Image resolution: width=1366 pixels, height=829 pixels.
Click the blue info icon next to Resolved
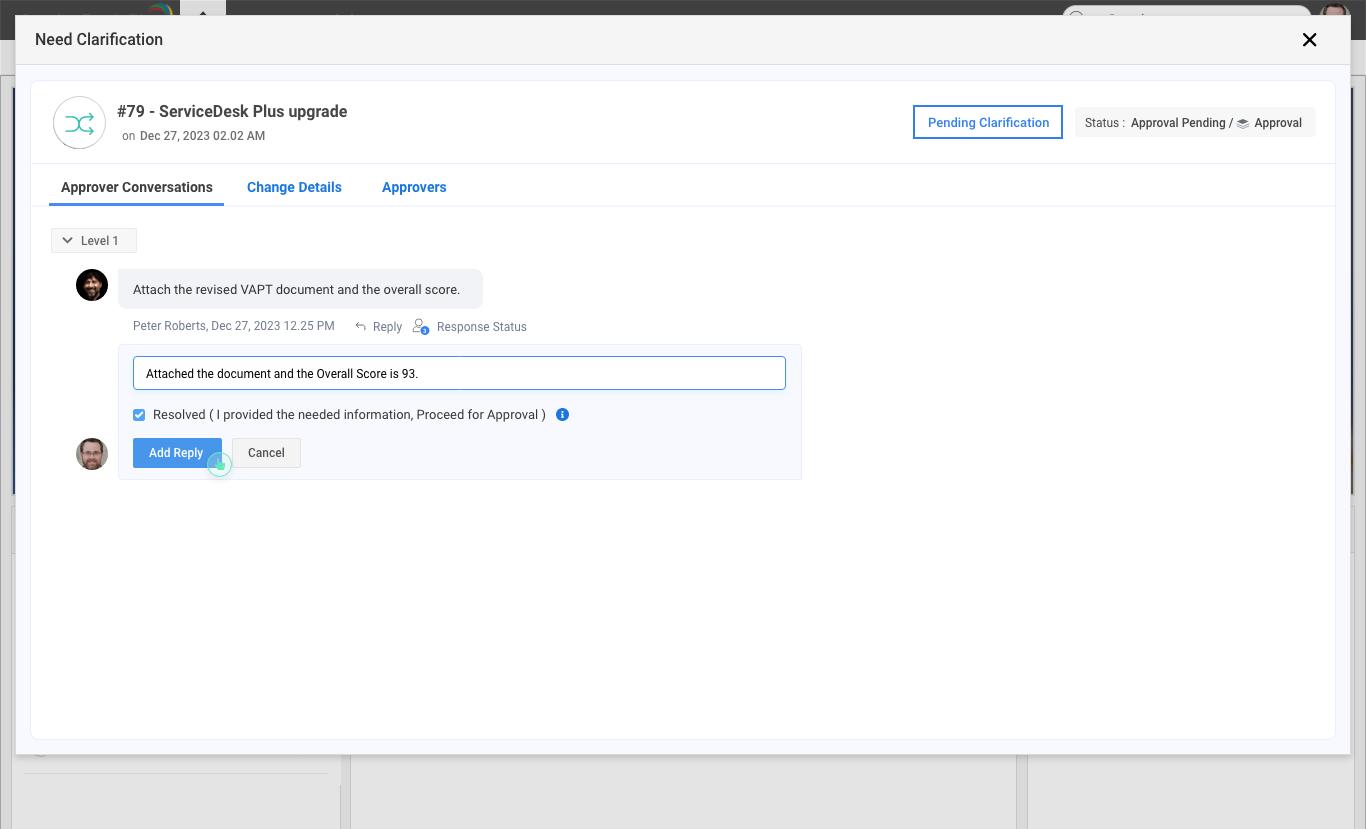[562, 414]
